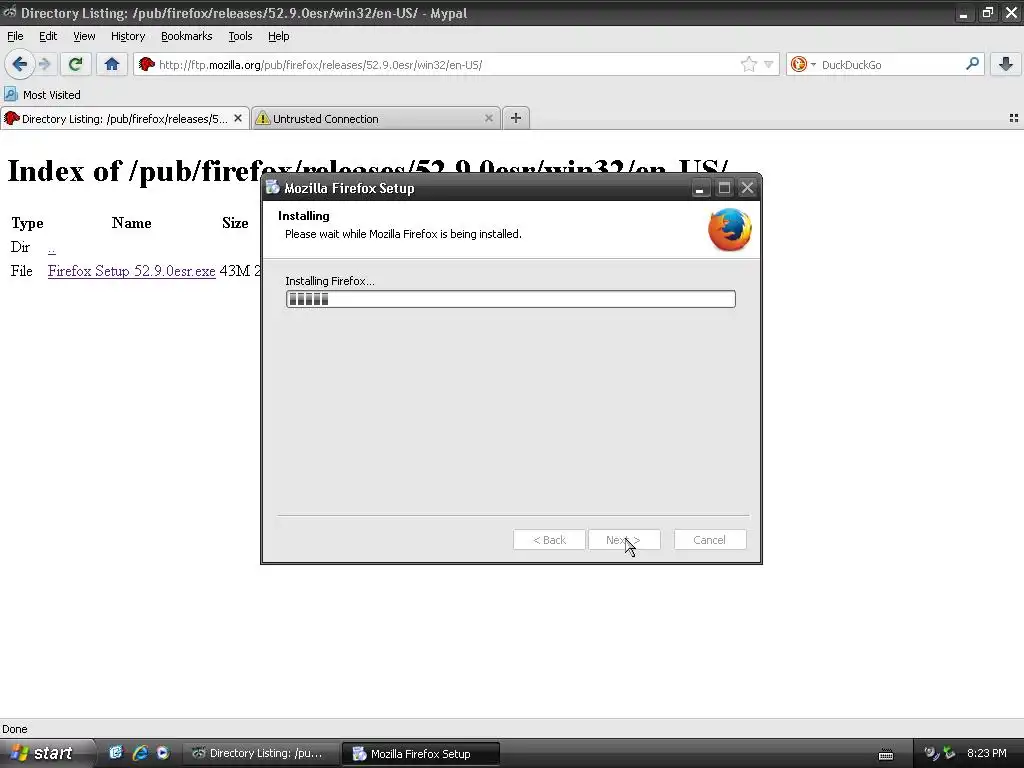Open the File menu

click(15, 36)
